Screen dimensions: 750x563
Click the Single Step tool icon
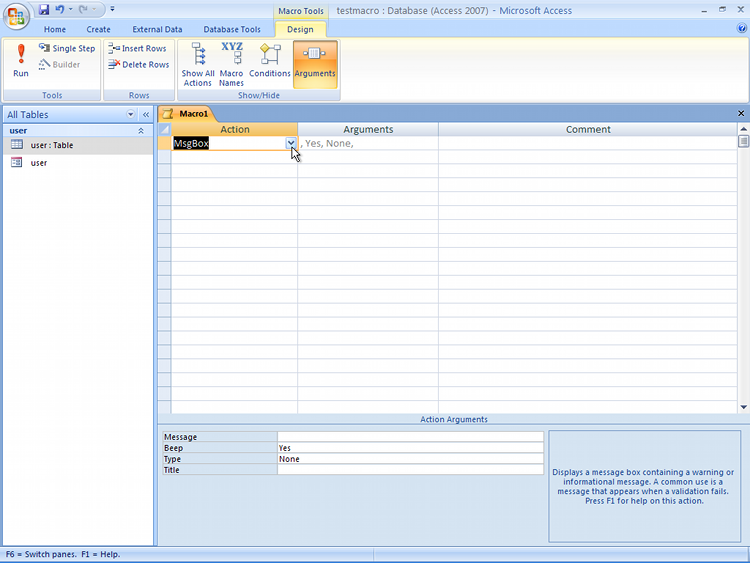coord(44,48)
